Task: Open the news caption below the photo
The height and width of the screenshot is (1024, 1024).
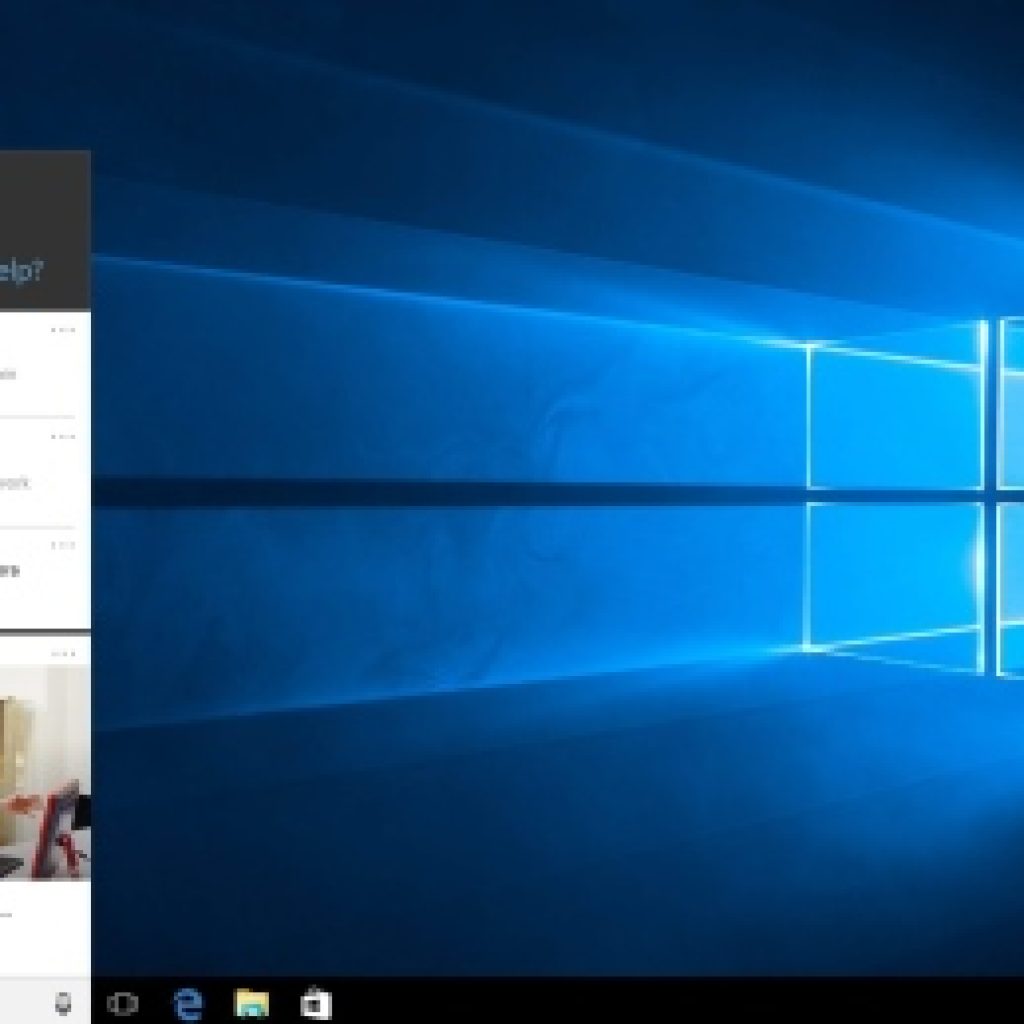Action: pos(8,913)
